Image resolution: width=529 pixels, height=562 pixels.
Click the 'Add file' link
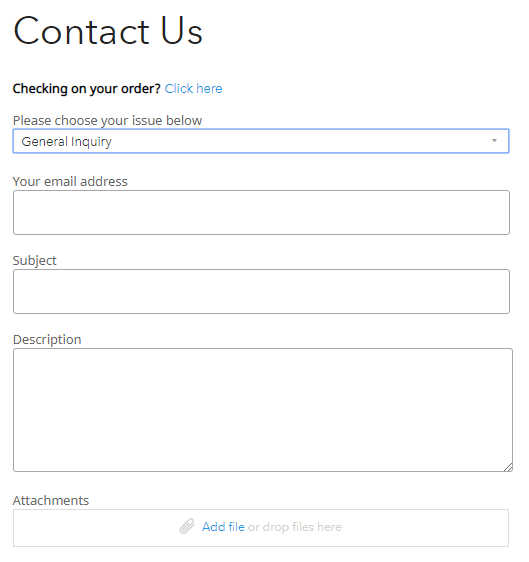point(223,527)
